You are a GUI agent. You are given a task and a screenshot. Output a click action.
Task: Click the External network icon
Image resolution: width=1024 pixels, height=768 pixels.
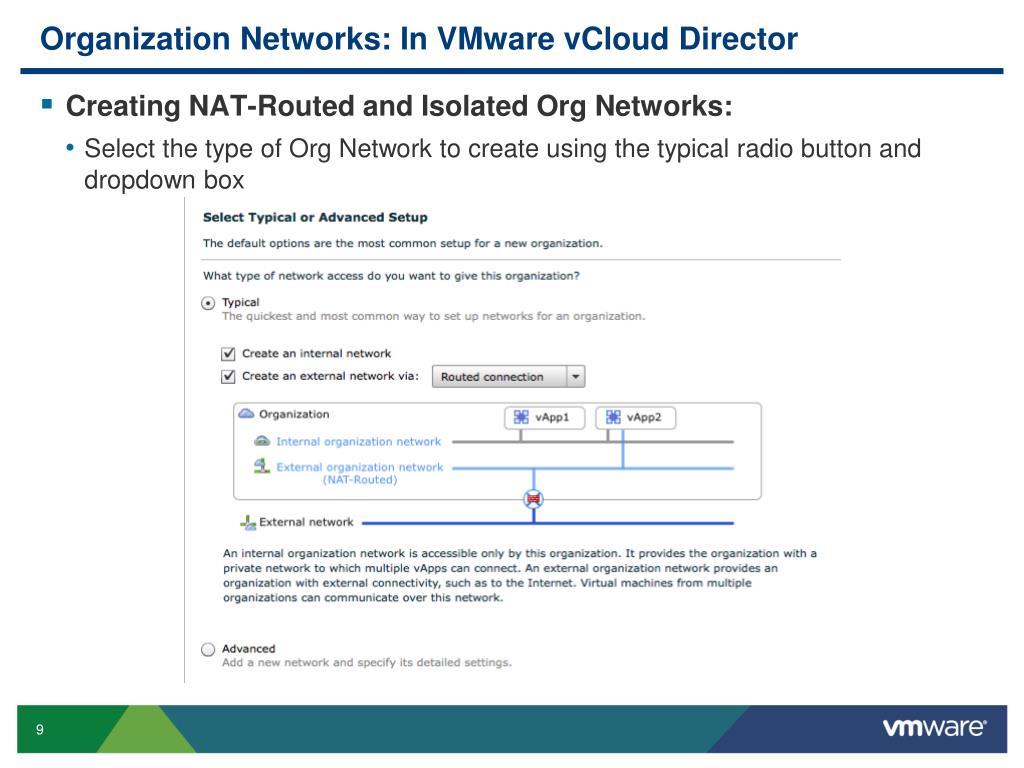tap(248, 522)
